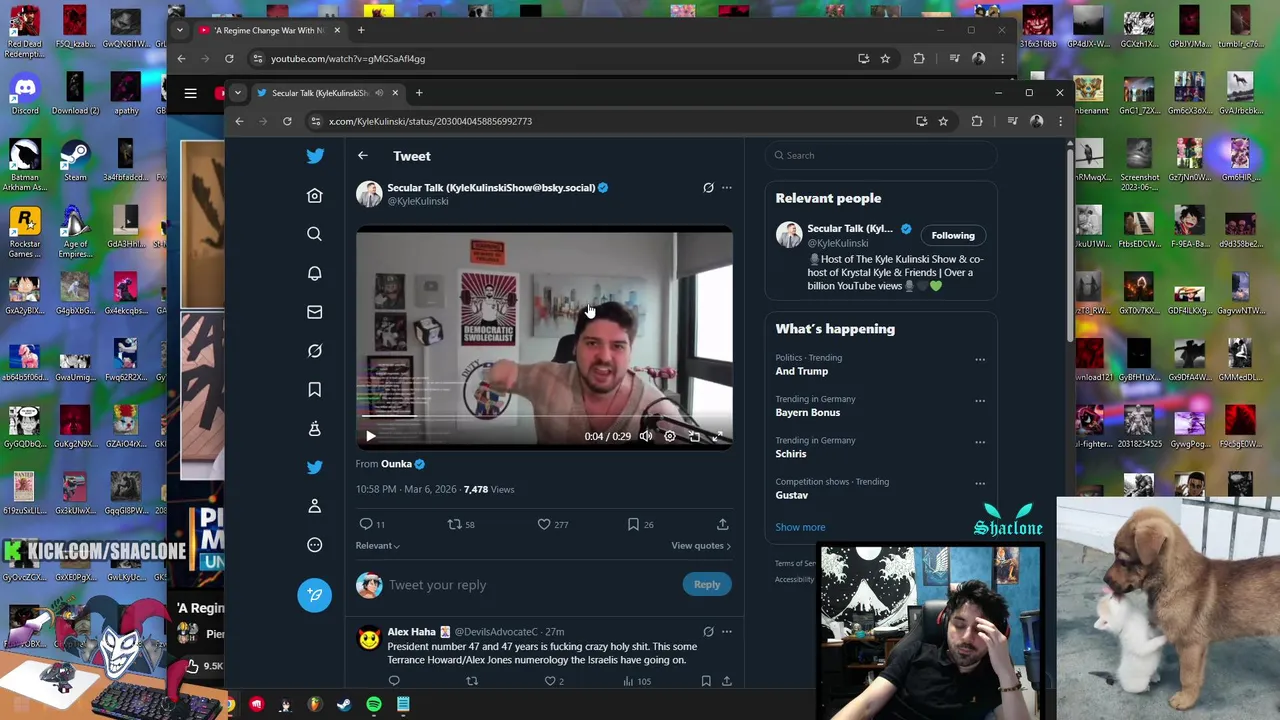The image size is (1280, 720).
Task: Click Show more under What's happening
Action: click(800, 527)
